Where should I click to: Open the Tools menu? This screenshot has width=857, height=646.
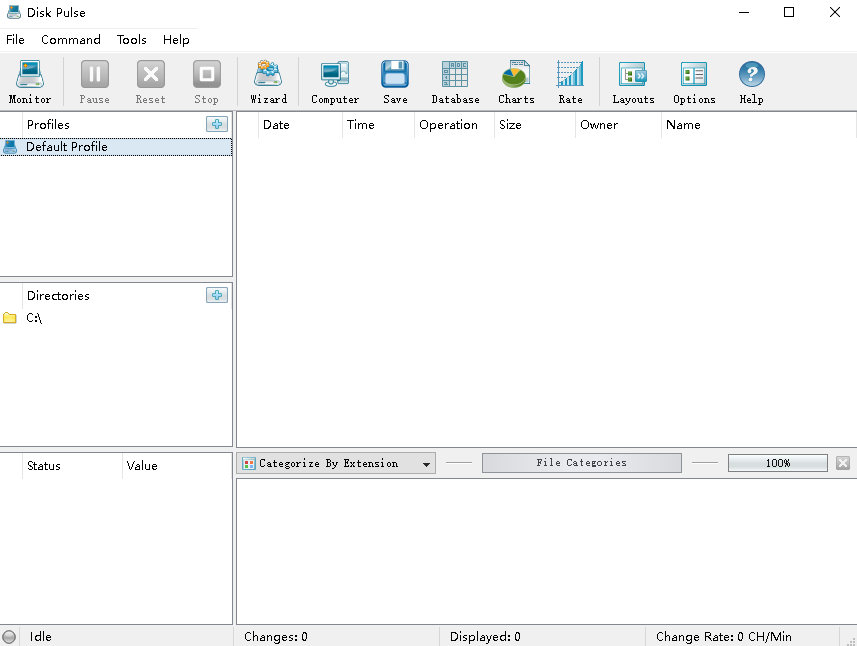pyautogui.click(x=131, y=40)
